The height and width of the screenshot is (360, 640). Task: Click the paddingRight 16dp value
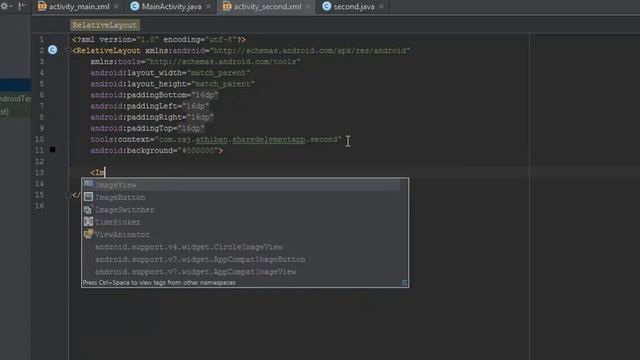(200, 118)
